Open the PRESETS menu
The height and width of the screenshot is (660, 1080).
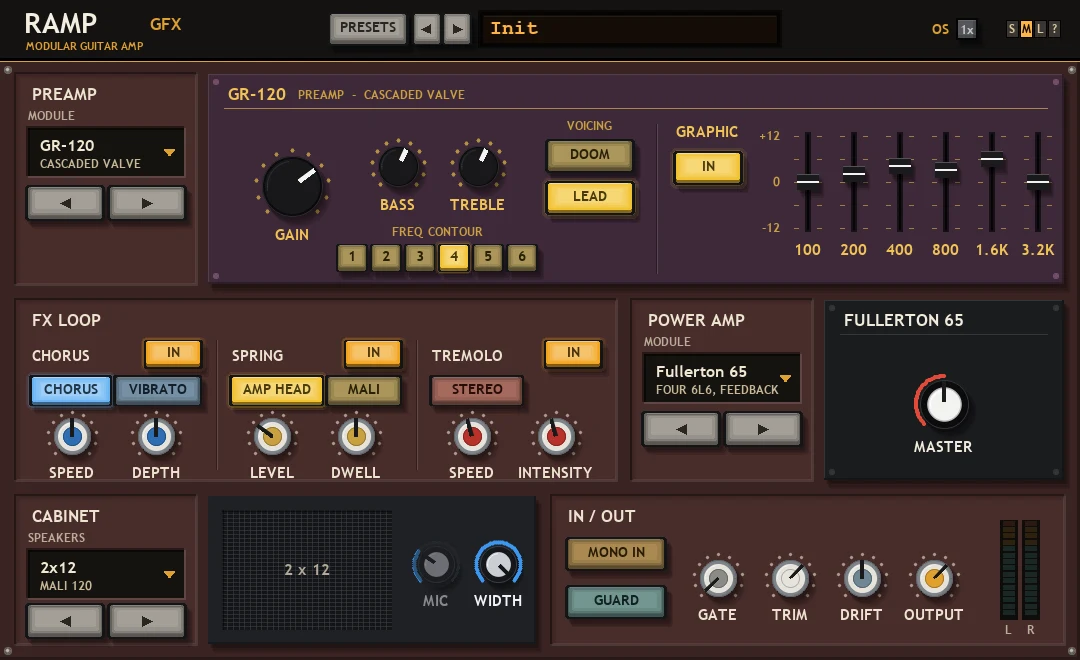(368, 28)
